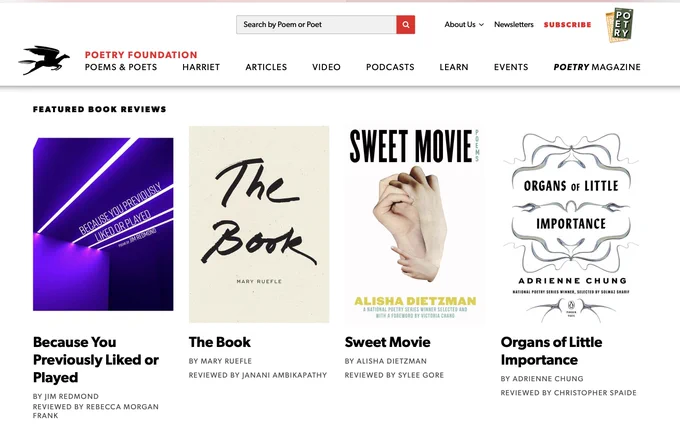The height and width of the screenshot is (428, 680).
Task: Expand the About Us dropdown
Action: [464, 25]
